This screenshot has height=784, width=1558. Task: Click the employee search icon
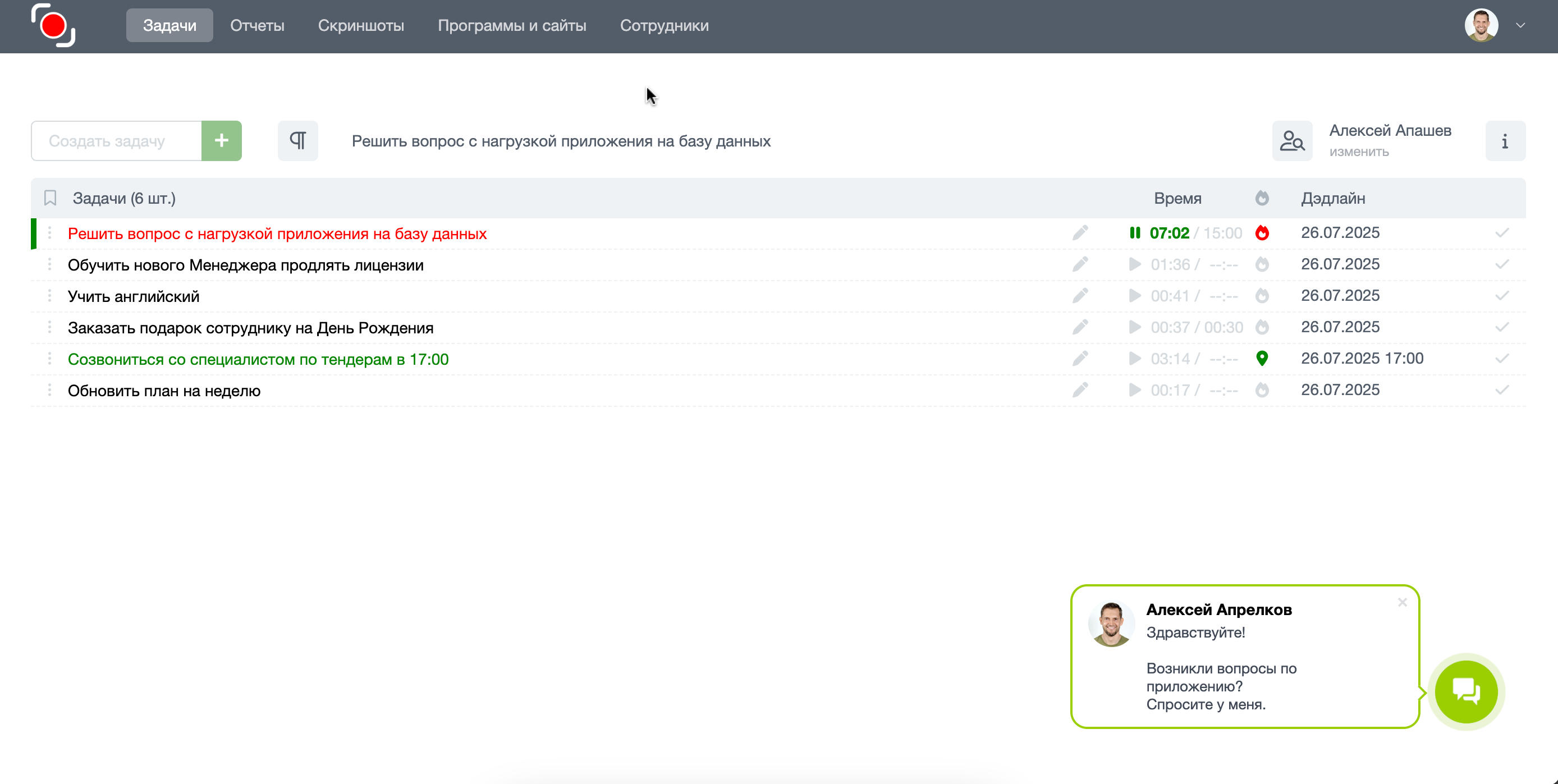1292,140
